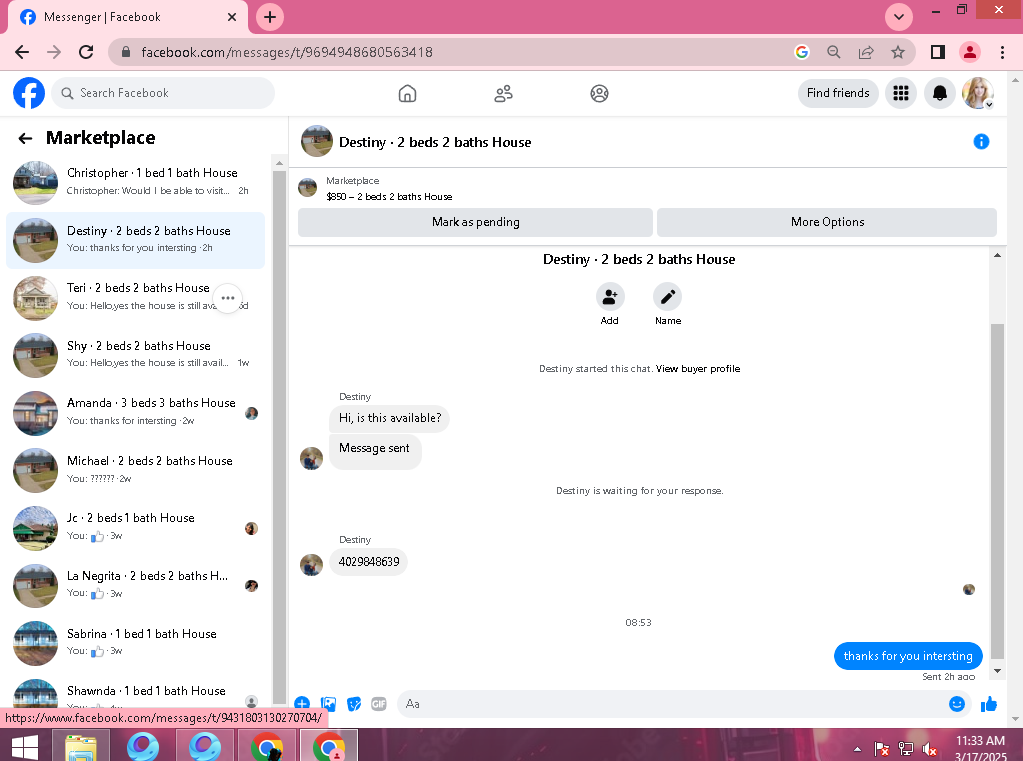Attach a photo file to the message

click(x=328, y=704)
